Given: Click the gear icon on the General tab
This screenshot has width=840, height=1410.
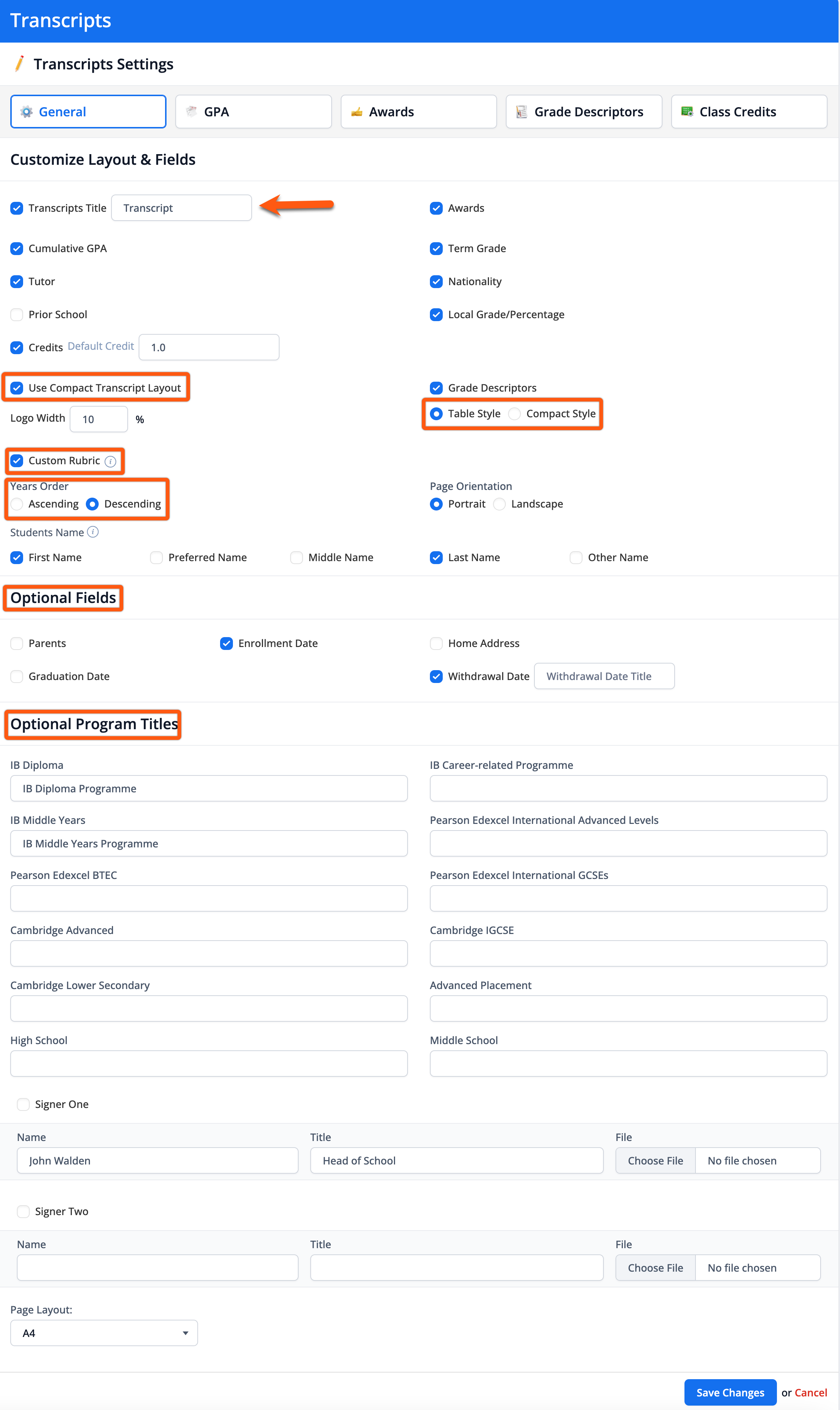Looking at the screenshot, I should point(26,112).
